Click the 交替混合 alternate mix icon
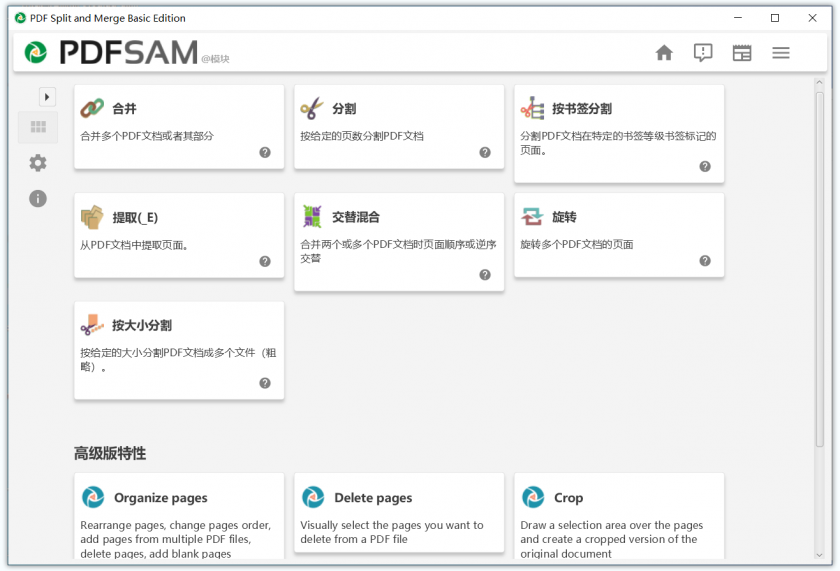 coord(312,216)
